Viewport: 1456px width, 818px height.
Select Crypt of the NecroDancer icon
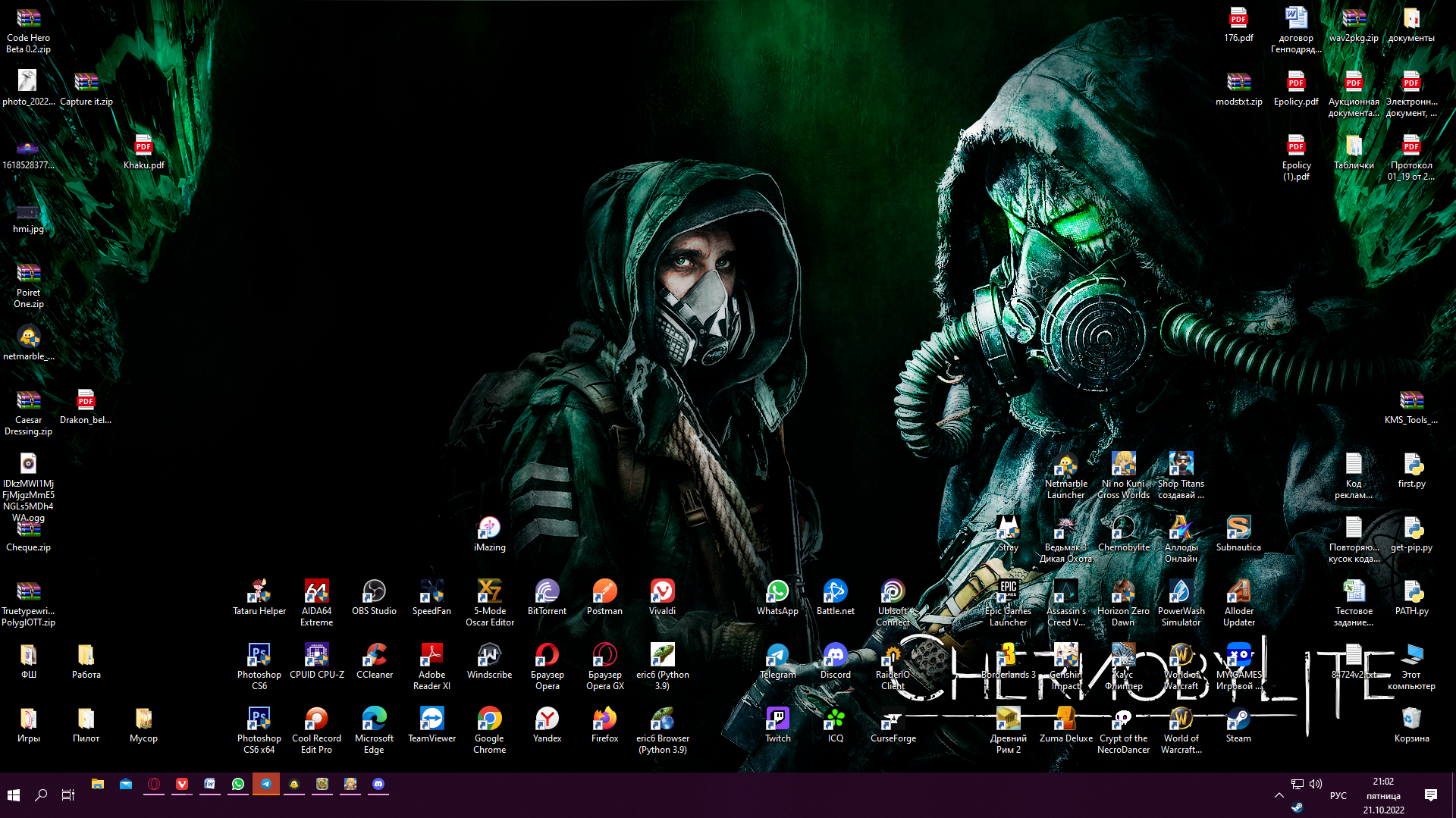pos(1123,729)
